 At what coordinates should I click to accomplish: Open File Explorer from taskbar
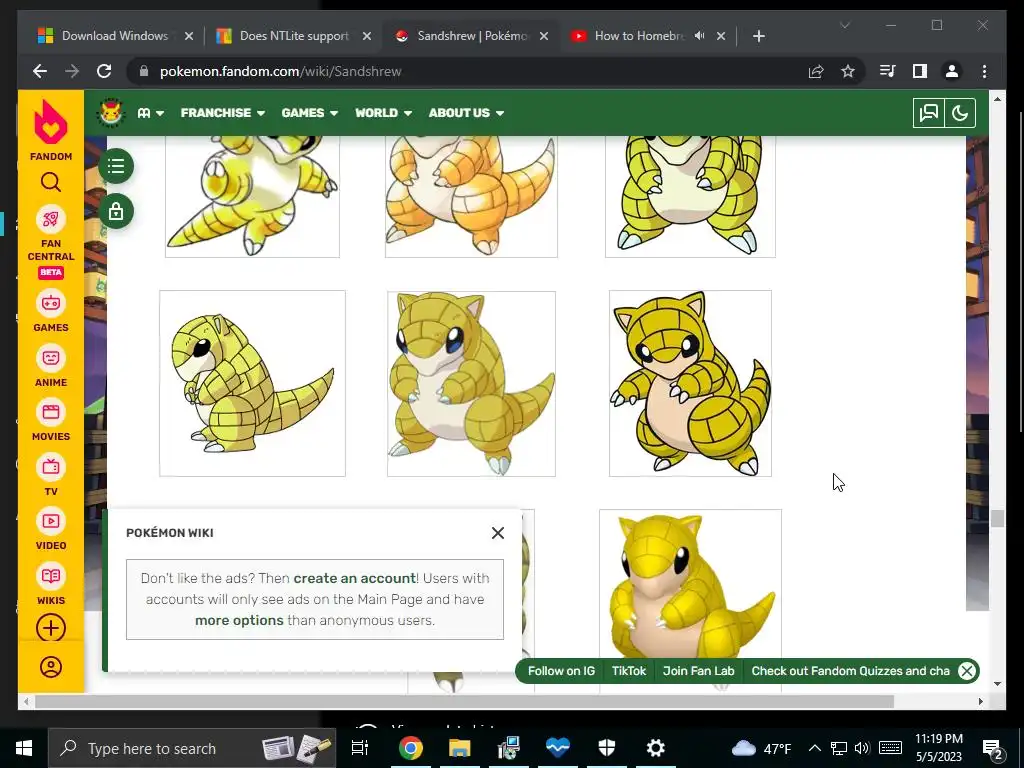tap(460, 748)
